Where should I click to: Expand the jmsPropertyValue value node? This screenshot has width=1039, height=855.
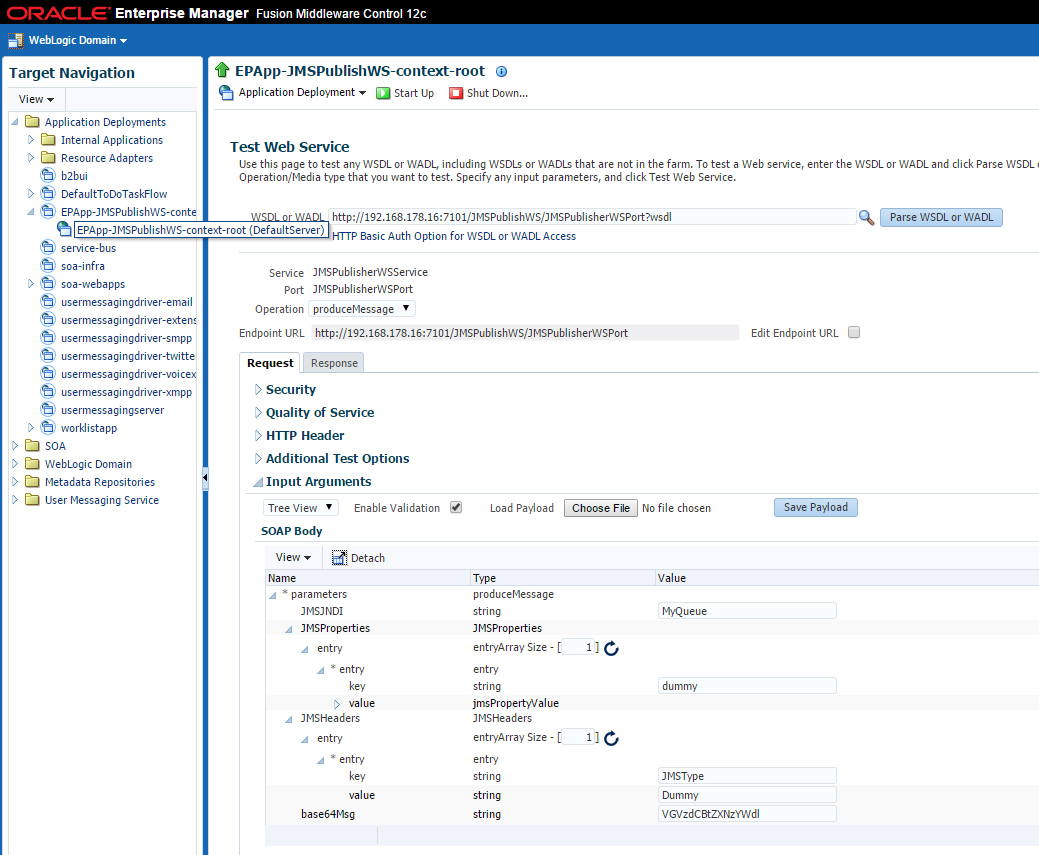[337, 704]
